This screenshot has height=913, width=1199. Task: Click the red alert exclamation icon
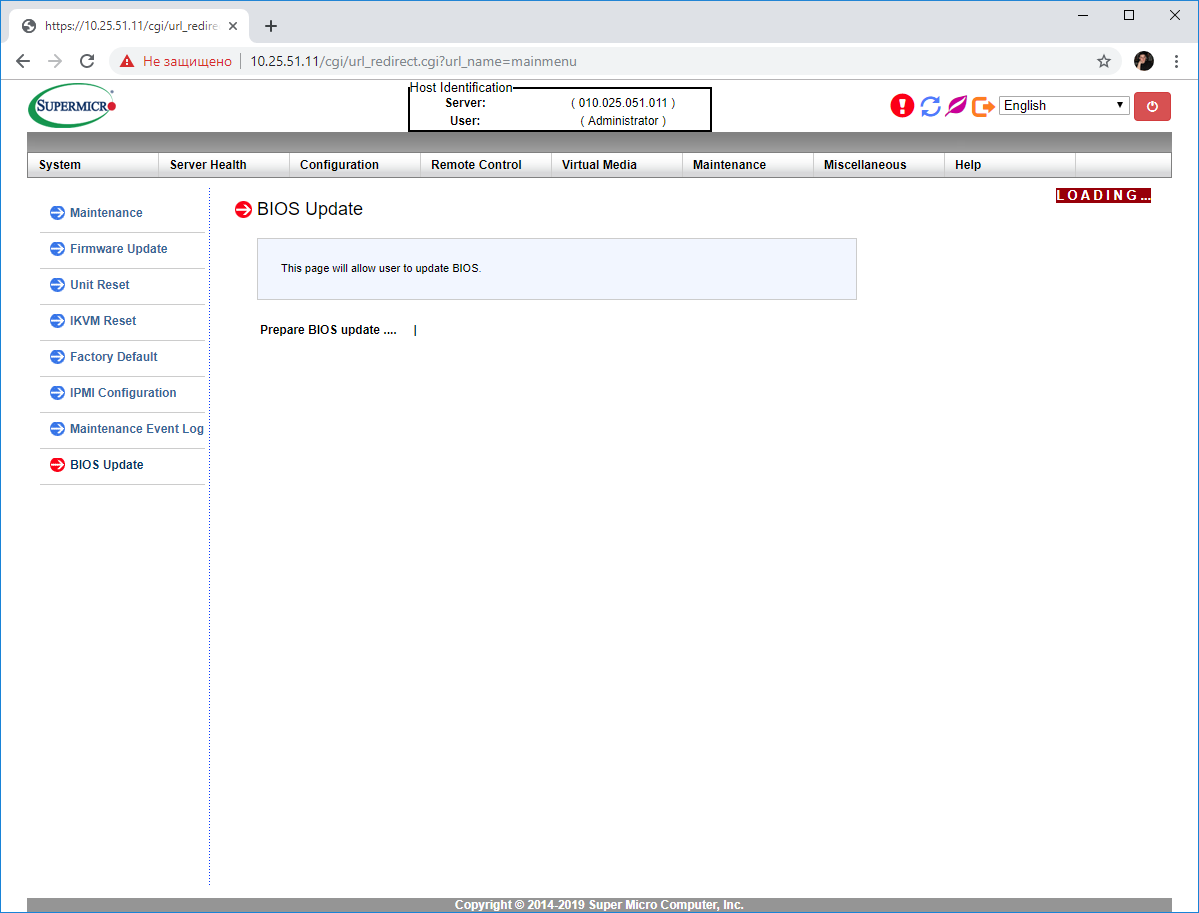pos(902,106)
